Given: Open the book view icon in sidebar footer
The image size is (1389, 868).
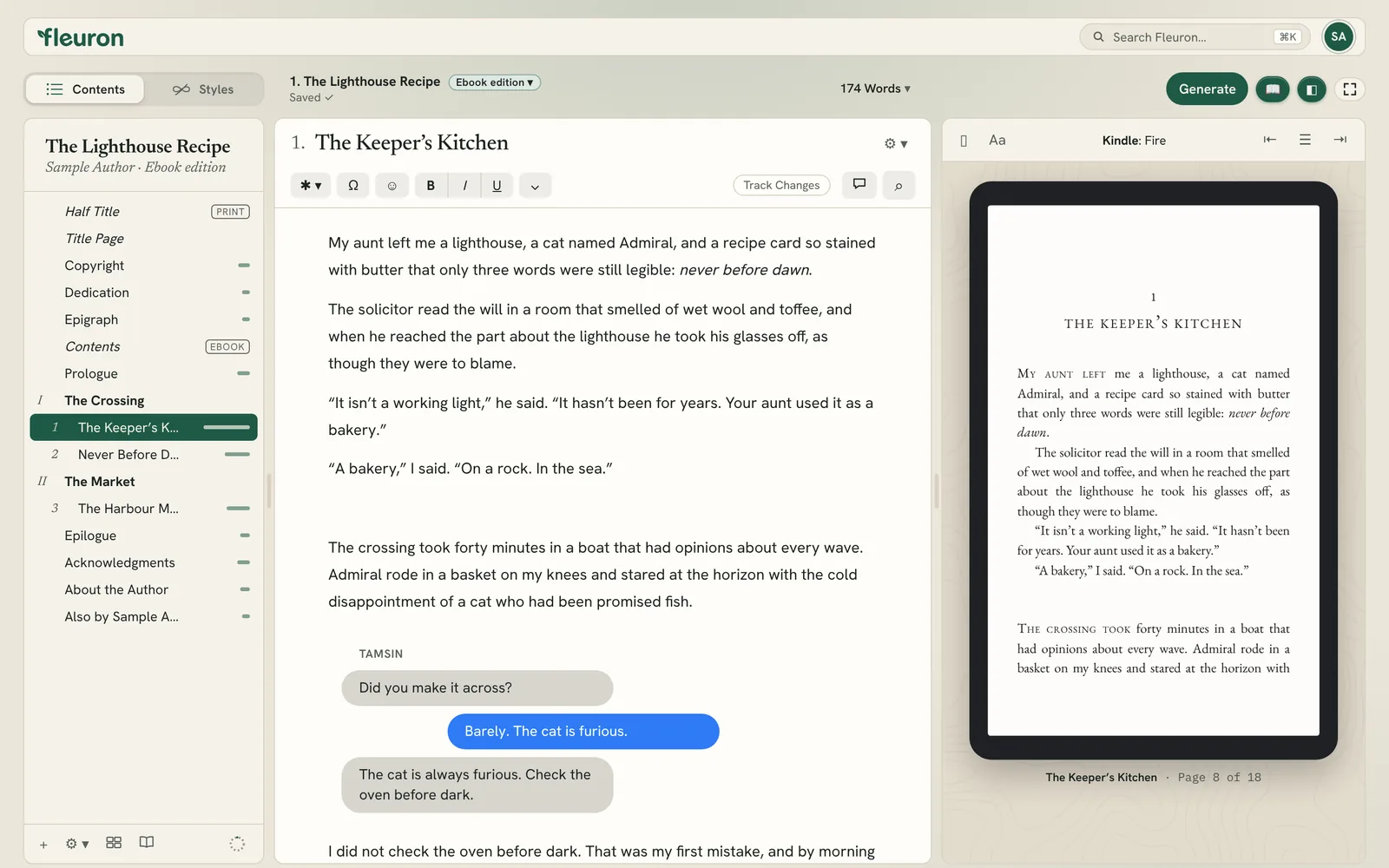Looking at the screenshot, I should (147, 843).
